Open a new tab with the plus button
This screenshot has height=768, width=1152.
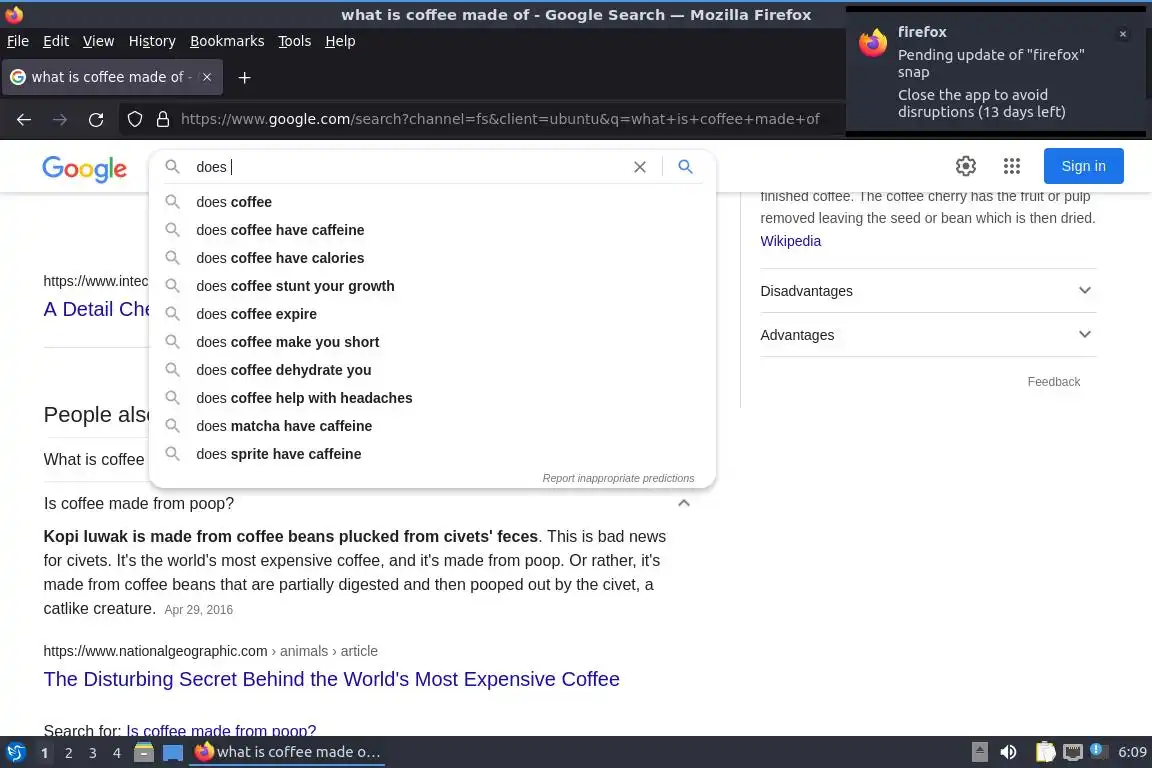245,77
